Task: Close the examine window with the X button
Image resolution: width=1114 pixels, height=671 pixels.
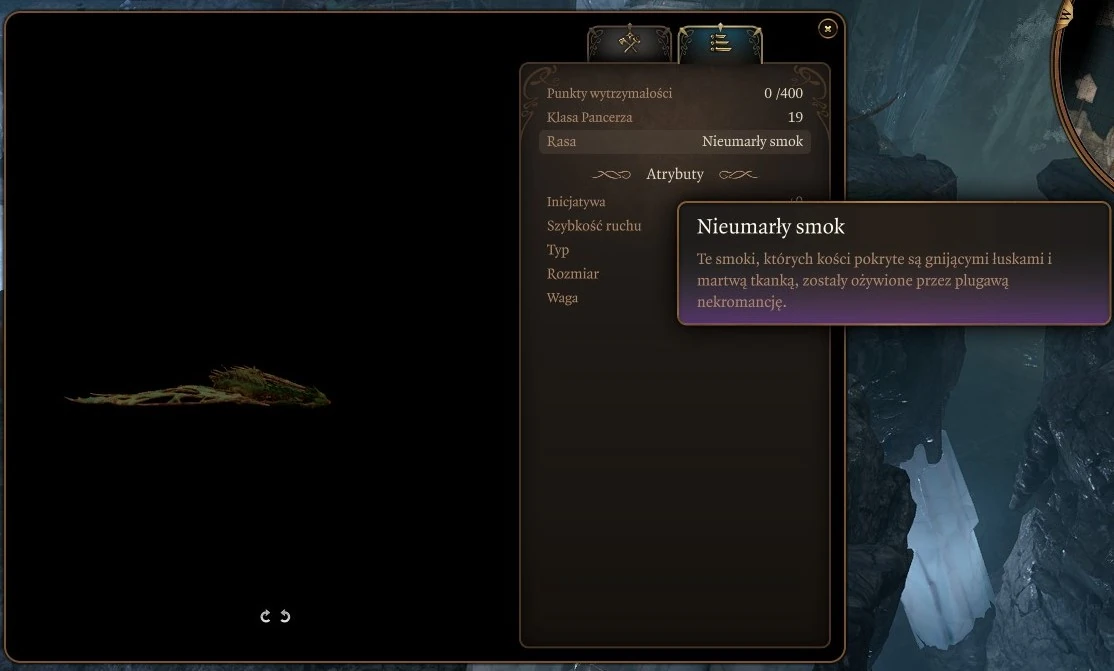Action: 828,28
